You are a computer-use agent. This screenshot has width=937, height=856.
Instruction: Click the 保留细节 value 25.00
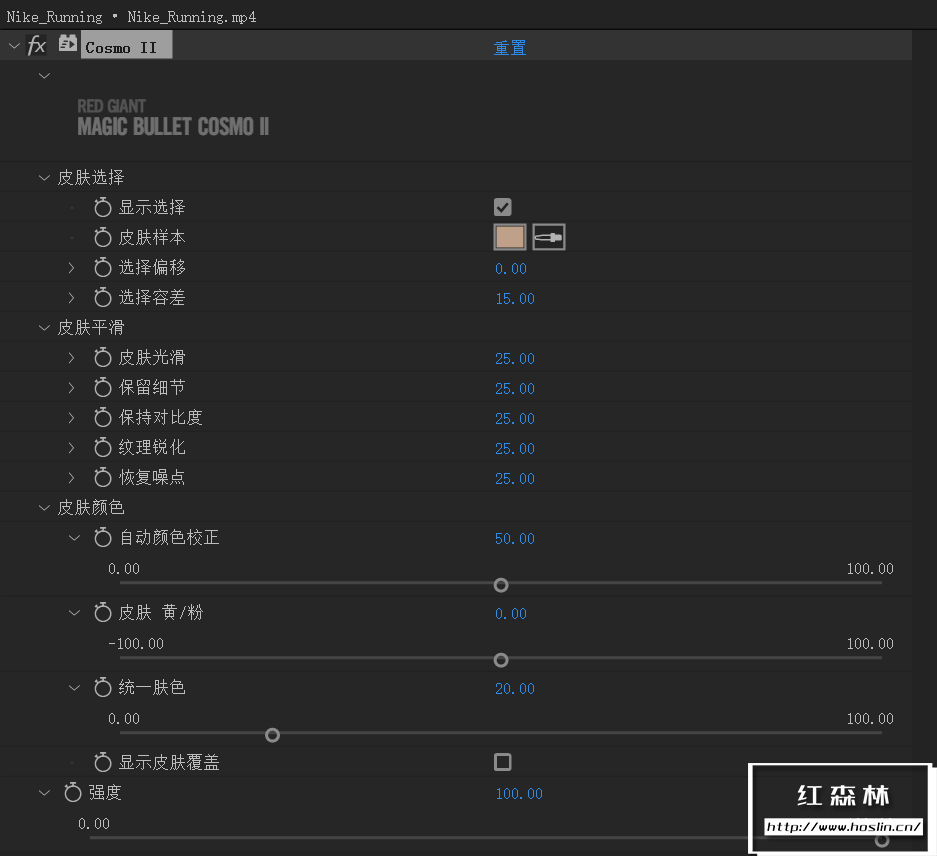515,389
